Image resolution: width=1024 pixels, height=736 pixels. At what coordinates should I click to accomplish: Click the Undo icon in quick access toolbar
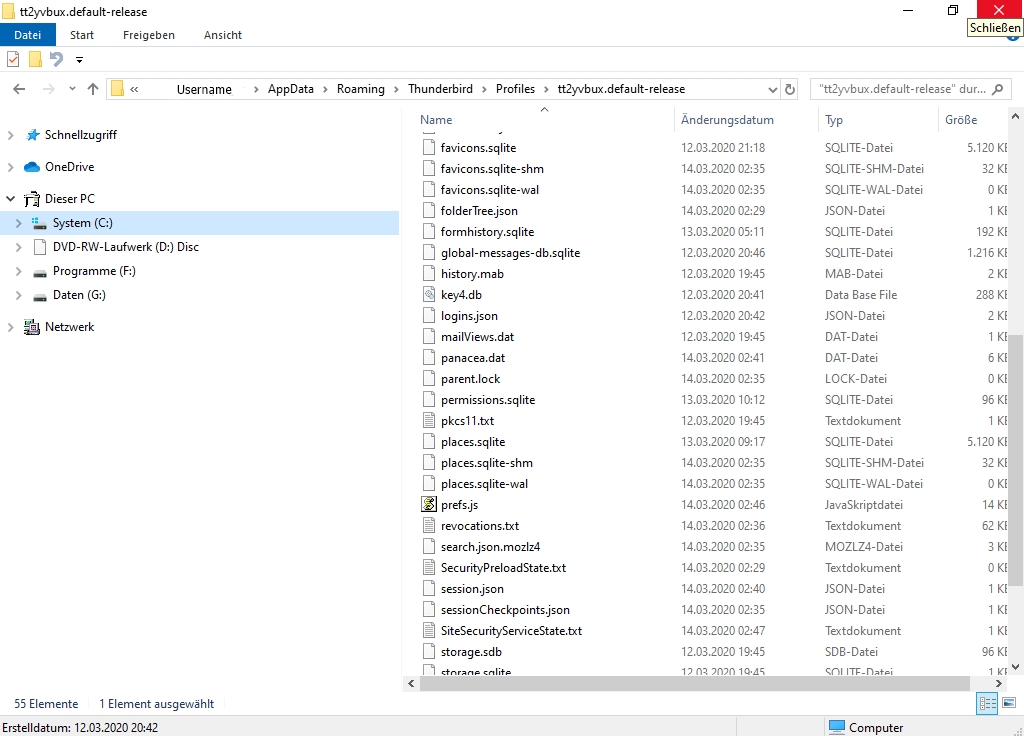point(57,60)
